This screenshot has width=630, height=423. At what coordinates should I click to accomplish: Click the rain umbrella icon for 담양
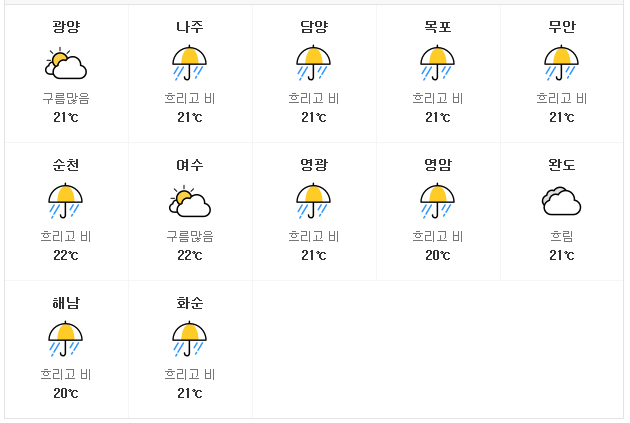tap(313, 63)
